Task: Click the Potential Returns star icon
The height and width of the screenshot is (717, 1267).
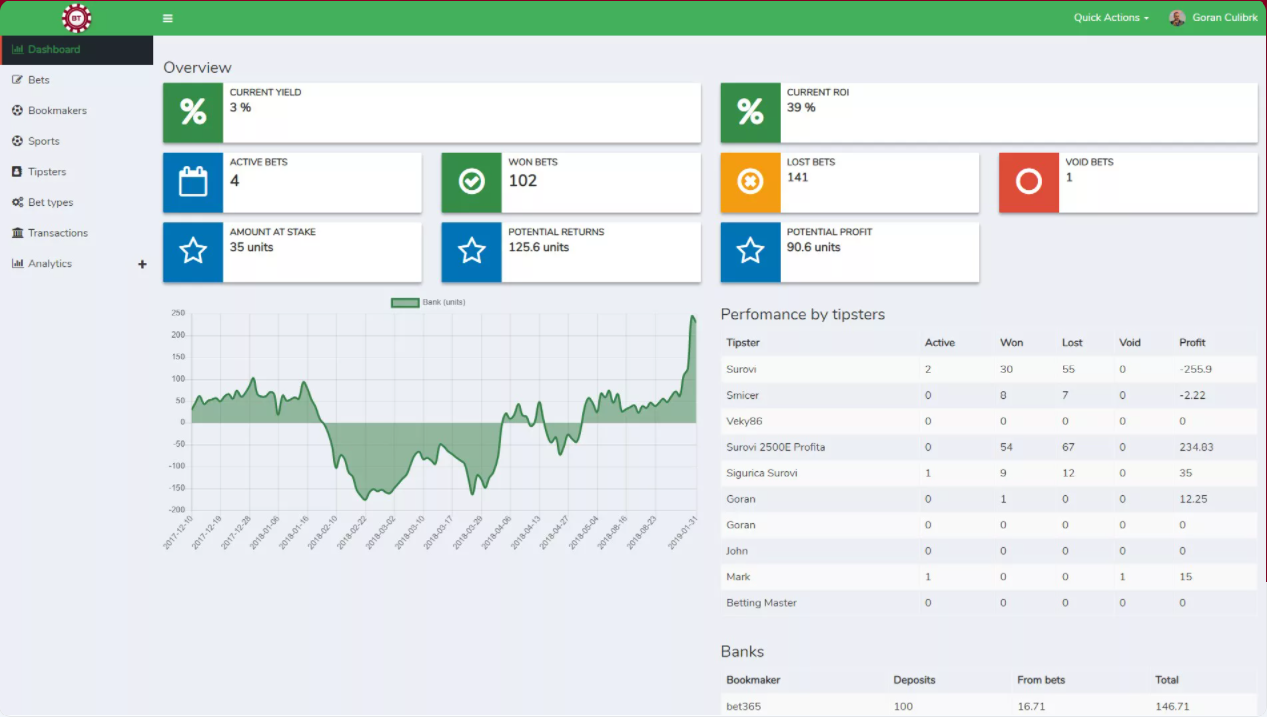Action: (x=471, y=252)
